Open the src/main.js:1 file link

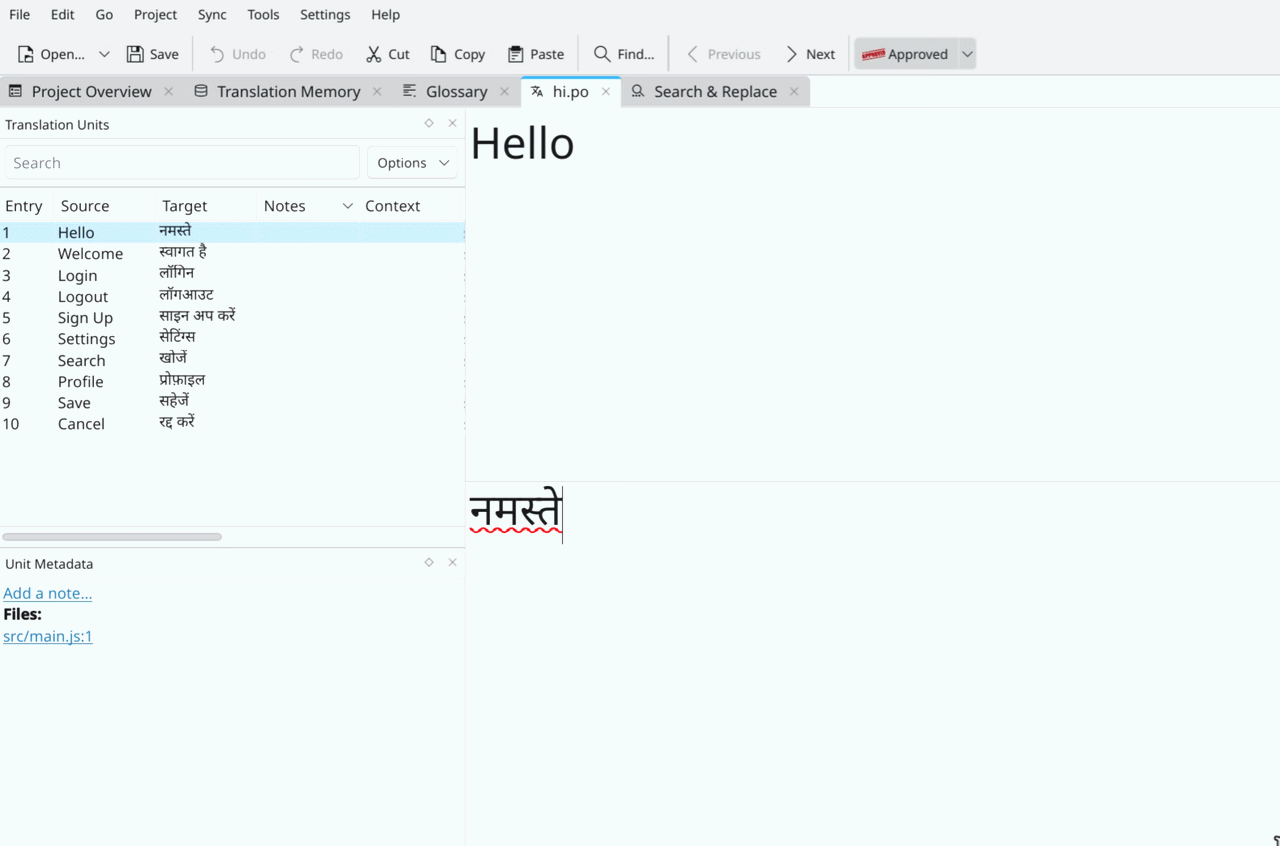coord(48,636)
